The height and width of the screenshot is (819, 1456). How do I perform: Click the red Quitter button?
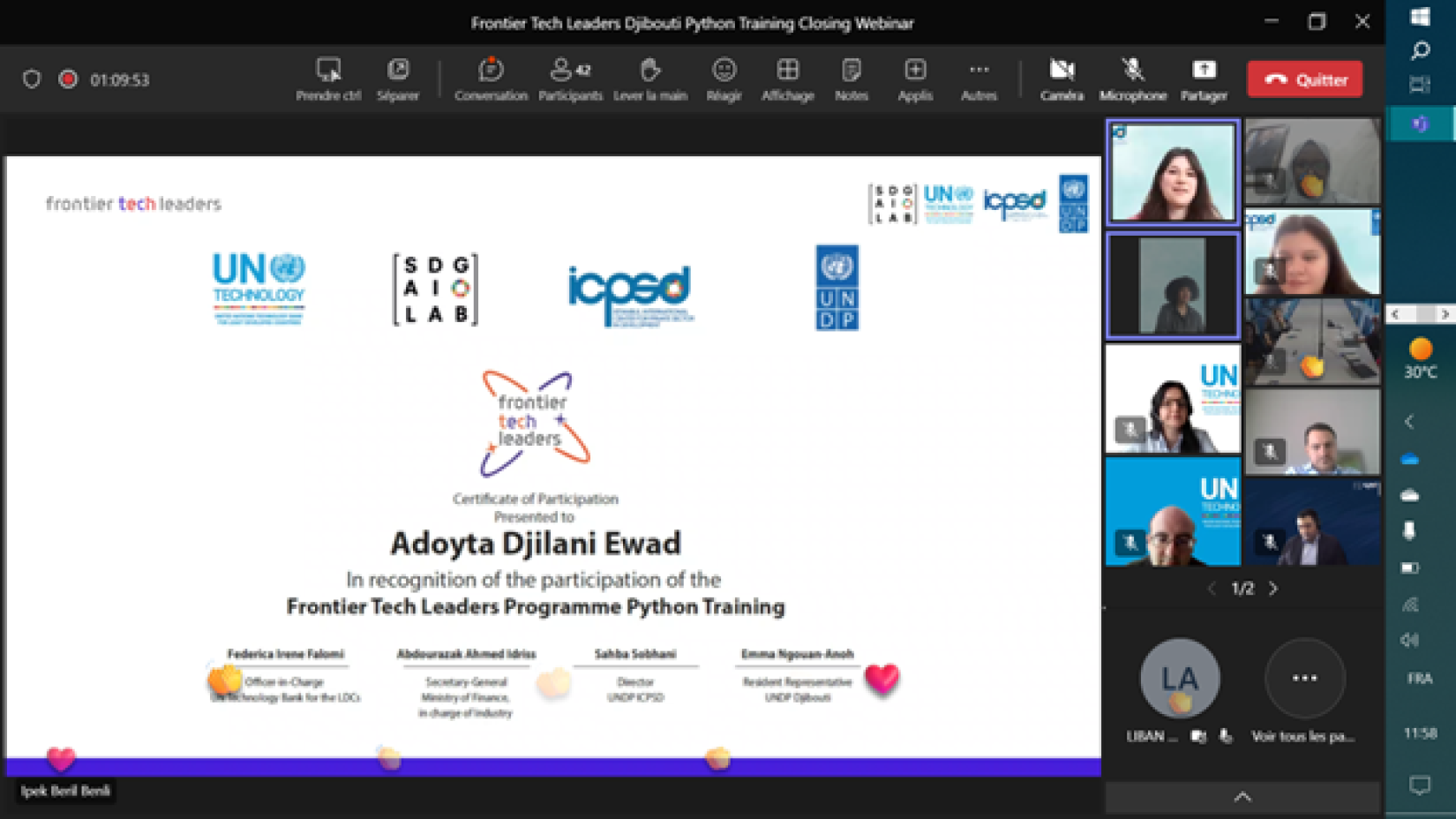(1304, 79)
